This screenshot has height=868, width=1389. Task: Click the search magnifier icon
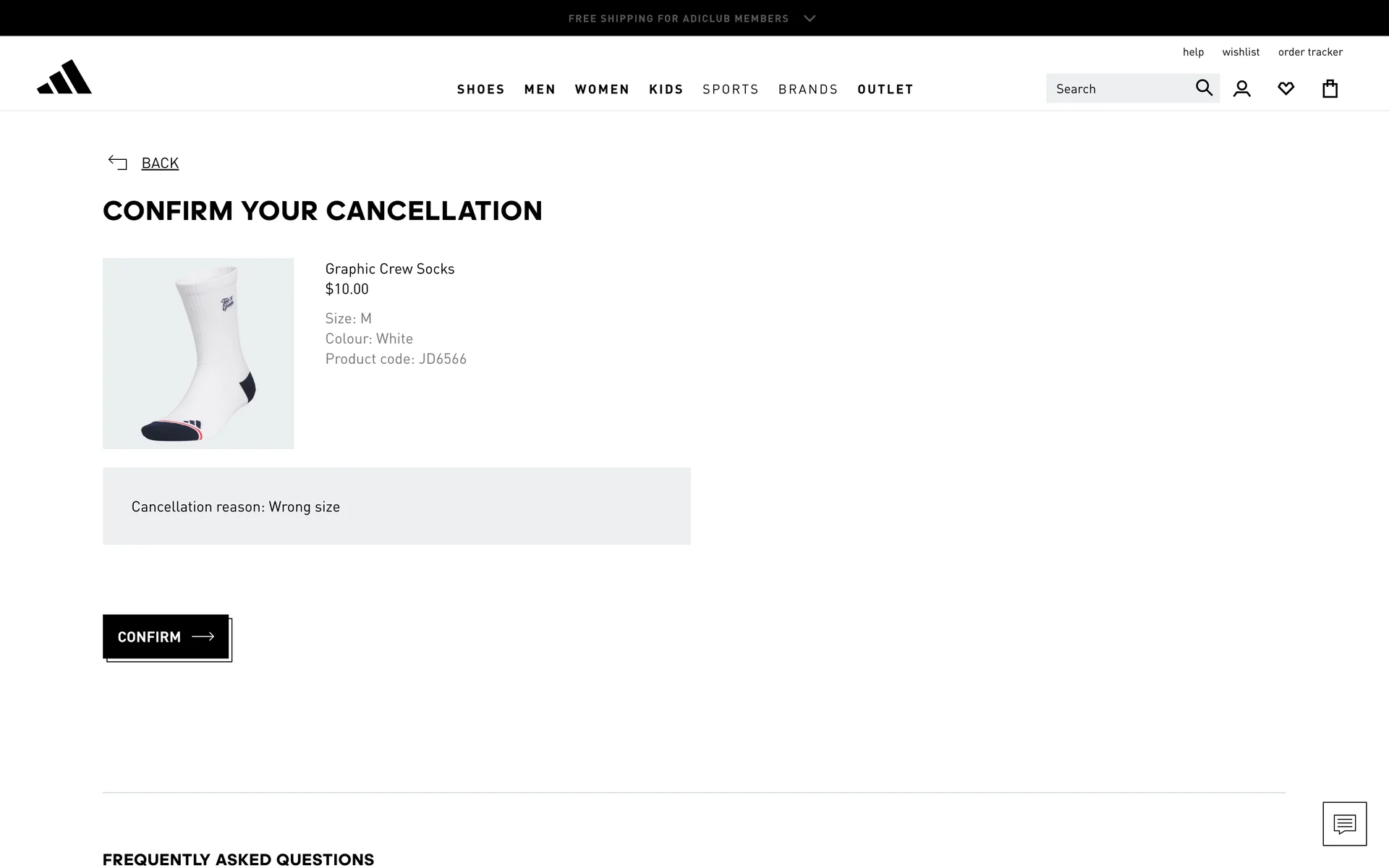[x=1204, y=88]
